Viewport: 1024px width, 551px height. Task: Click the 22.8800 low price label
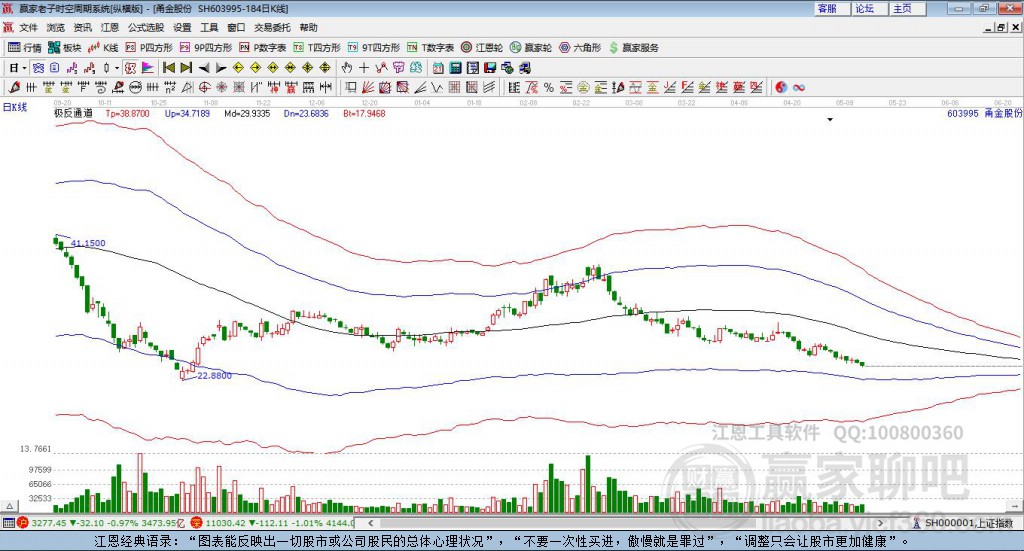point(214,375)
